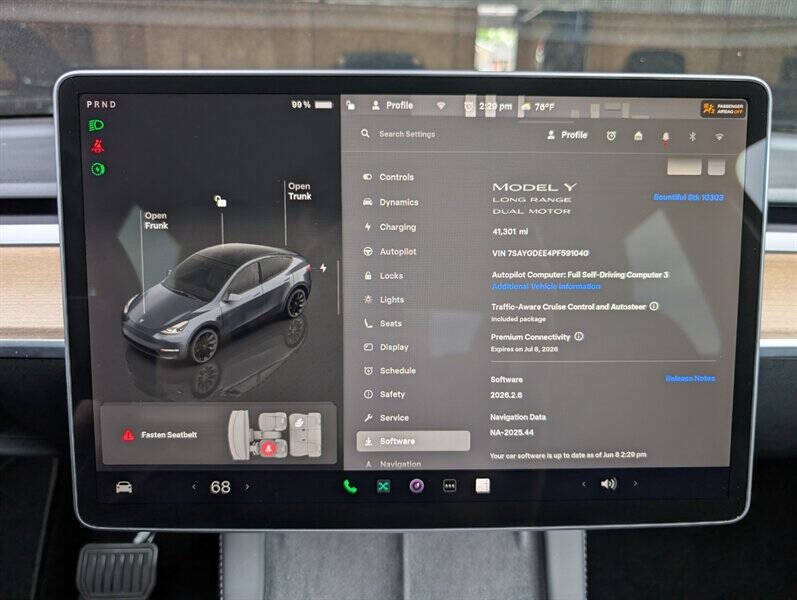This screenshot has height=600, width=797.
Task: Select the Software menu item
Action: click(x=413, y=441)
